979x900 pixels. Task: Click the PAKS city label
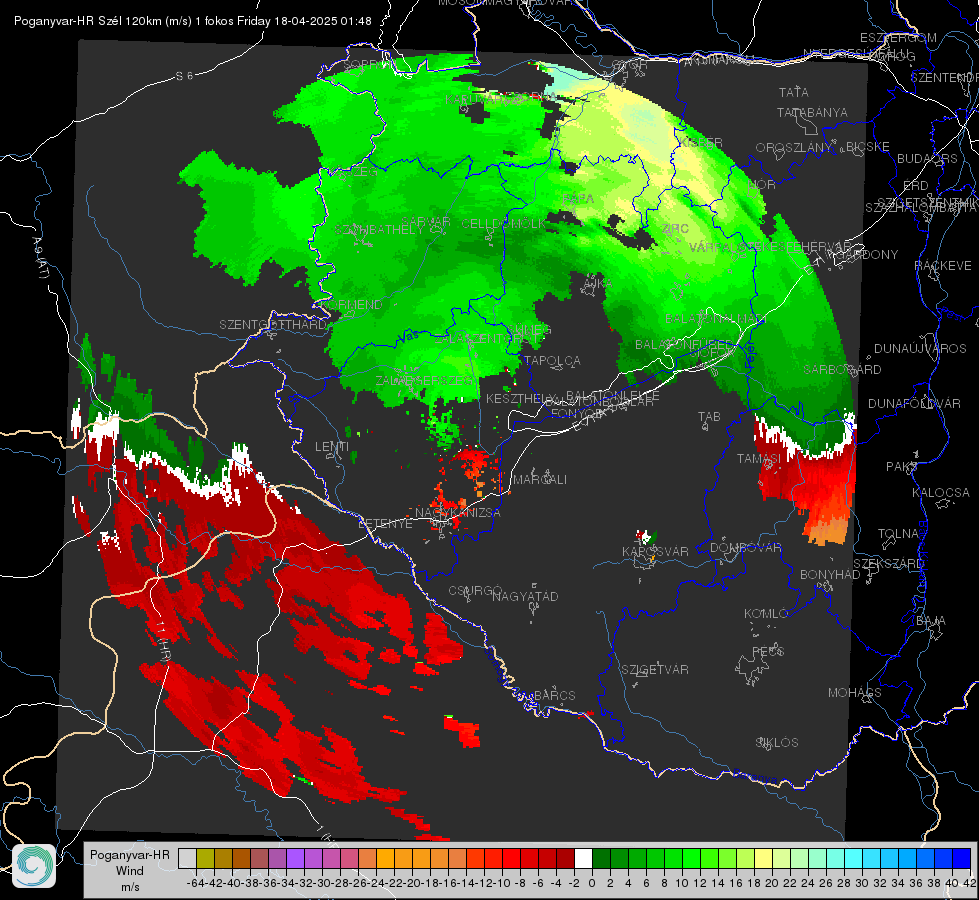click(x=901, y=467)
